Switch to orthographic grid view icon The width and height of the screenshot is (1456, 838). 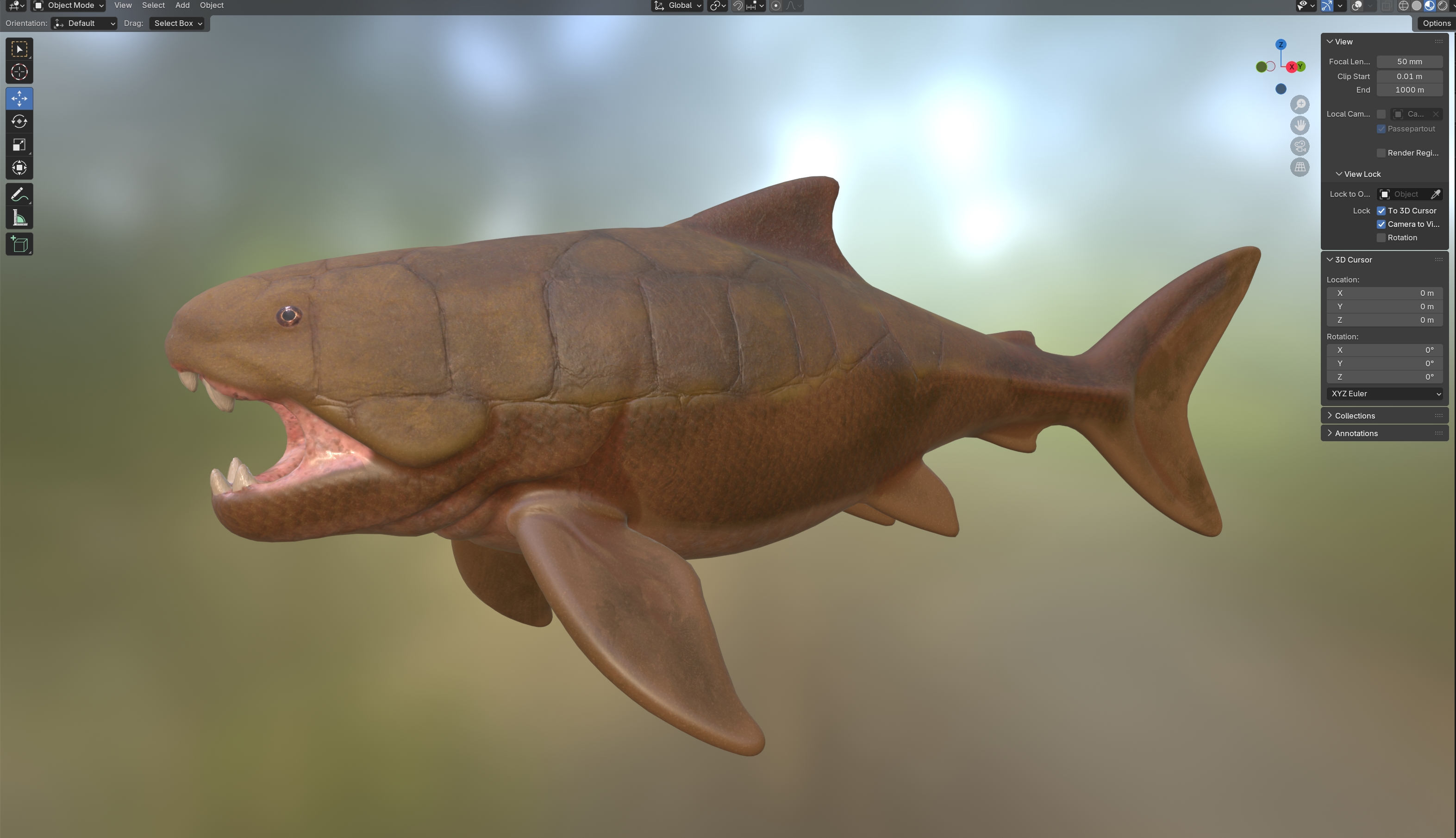point(1300,167)
